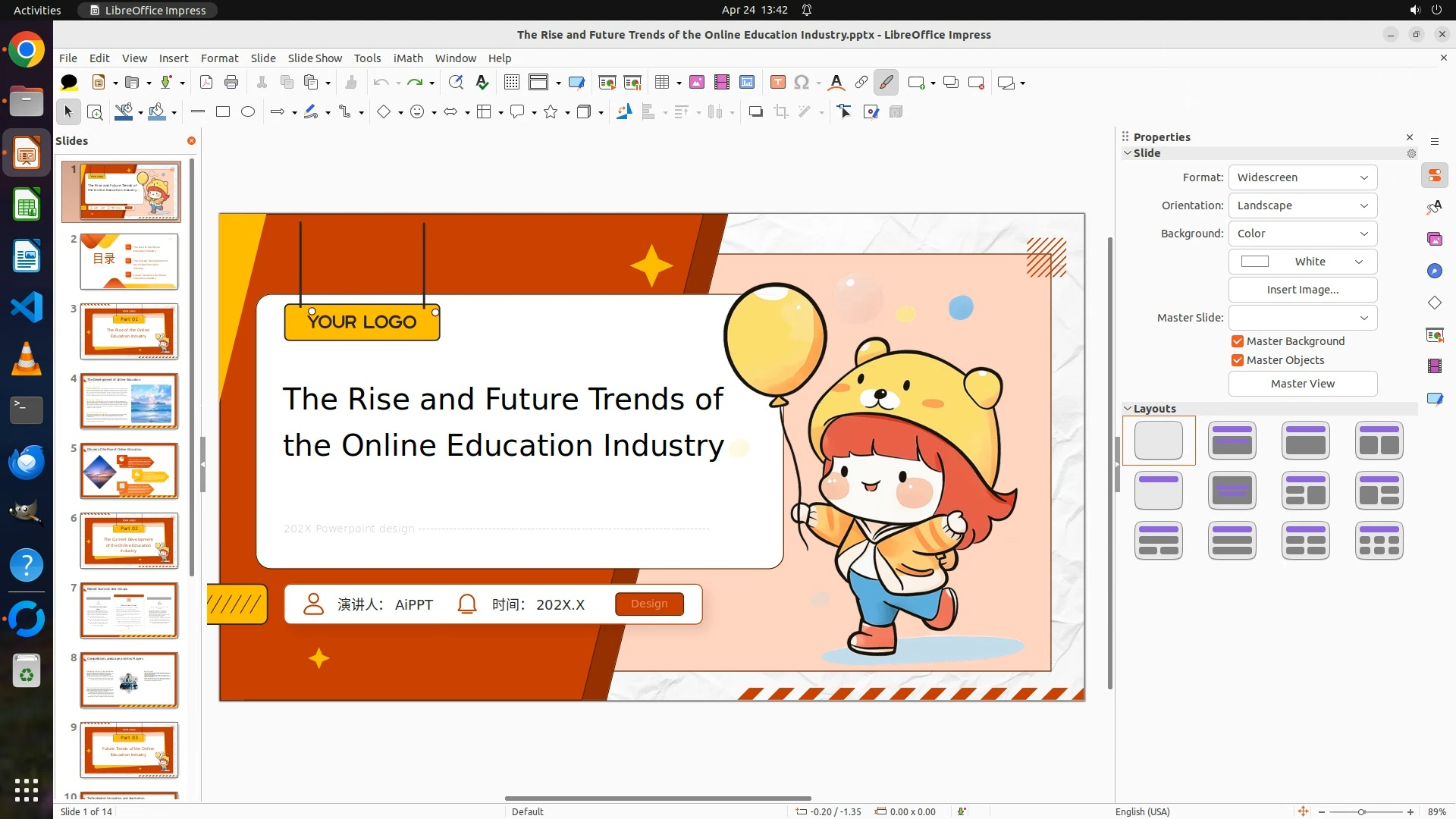Click the Insert Image... button
Viewport: 1456px width, 819px height.
[1302, 290]
